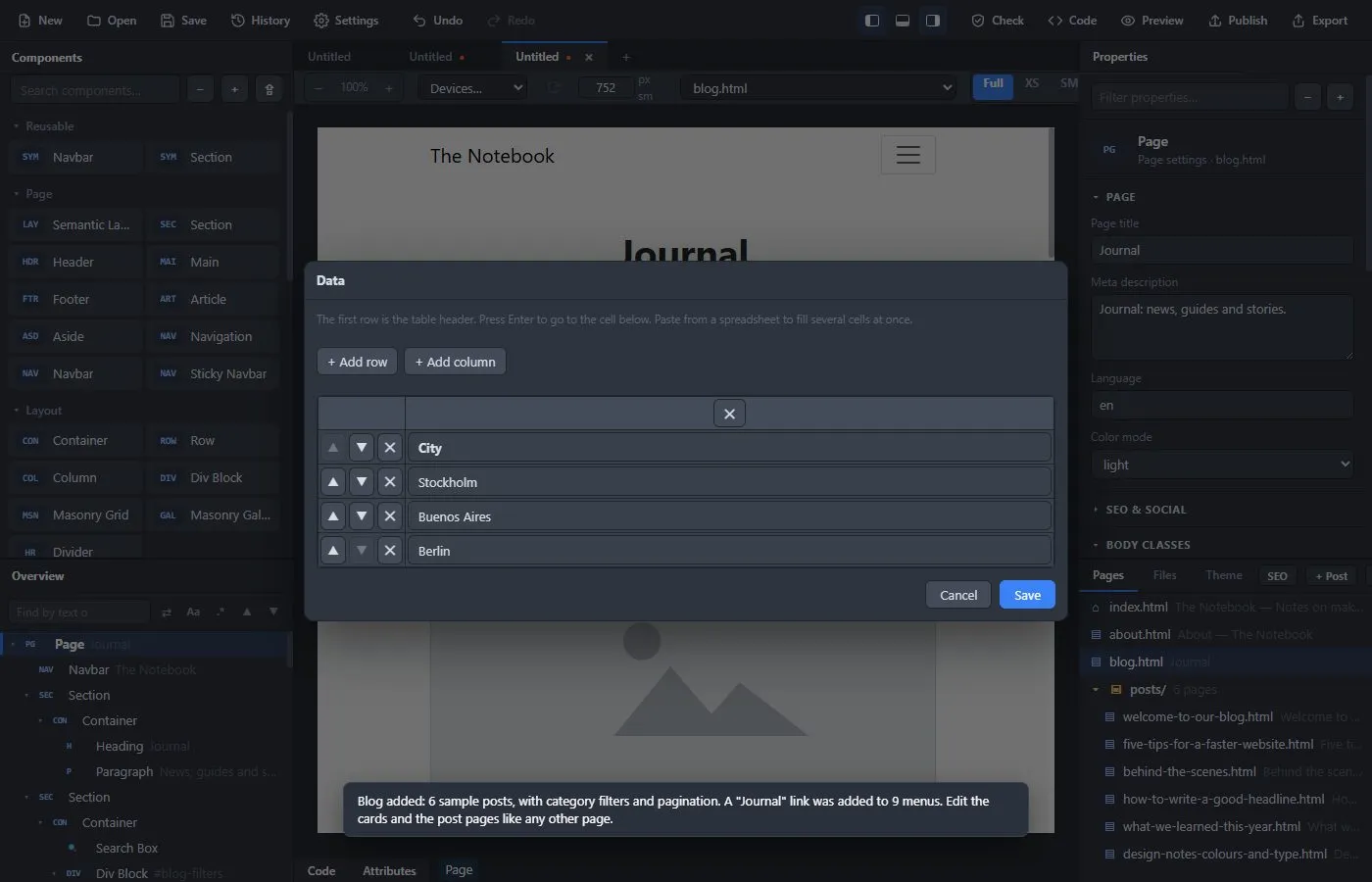Screen dimensions: 1372x882
Task: Switch breakpoint to XS
Action: (1032, 84)
